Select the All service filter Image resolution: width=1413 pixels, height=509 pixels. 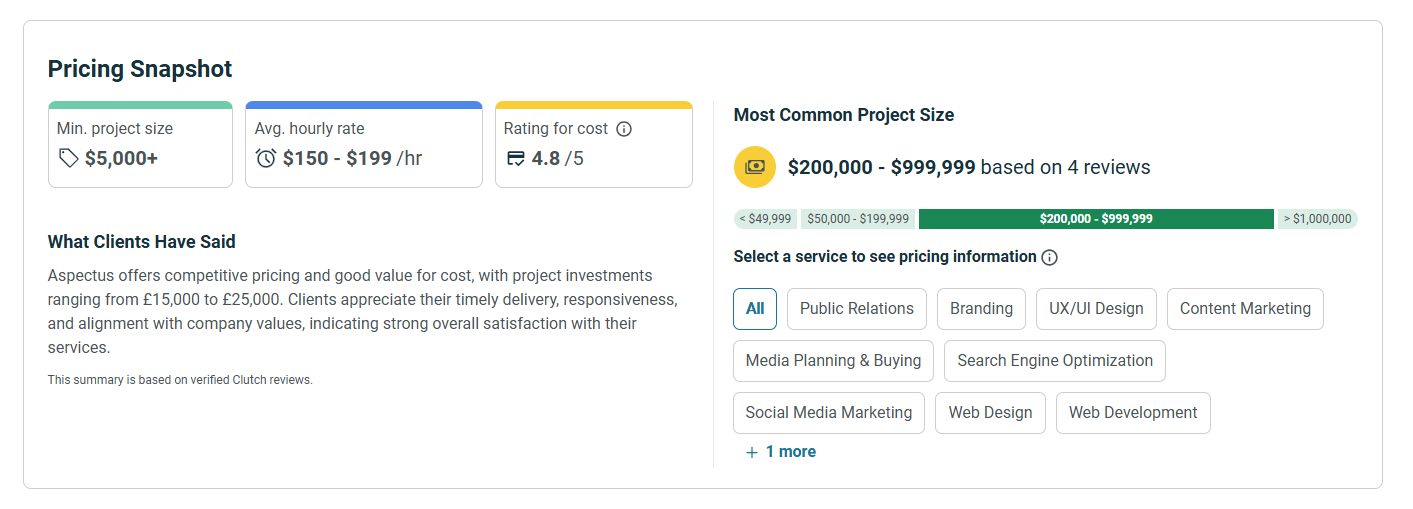[x=755, y=309]
